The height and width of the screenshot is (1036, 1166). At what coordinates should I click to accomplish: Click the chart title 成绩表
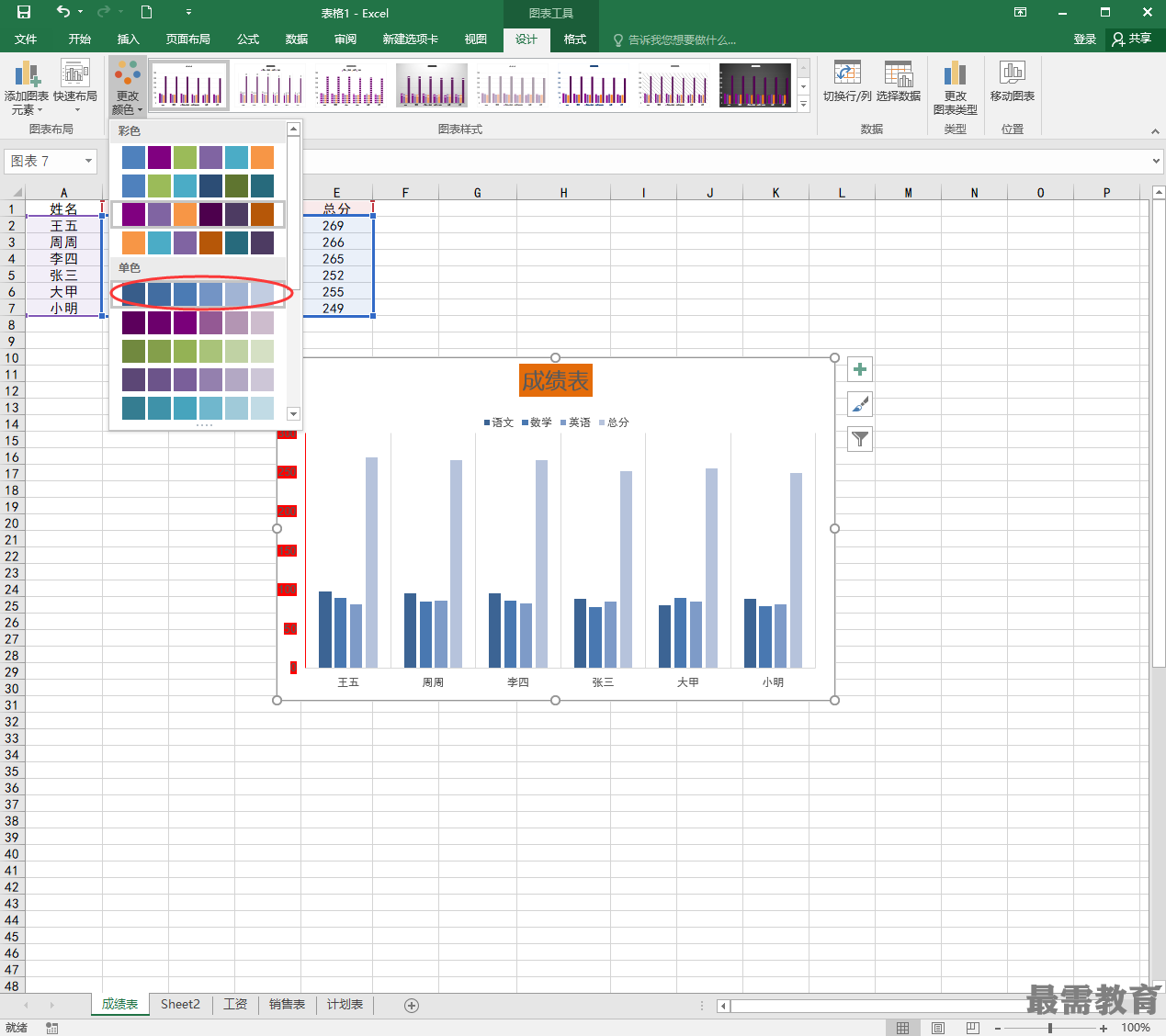point(555,380)
